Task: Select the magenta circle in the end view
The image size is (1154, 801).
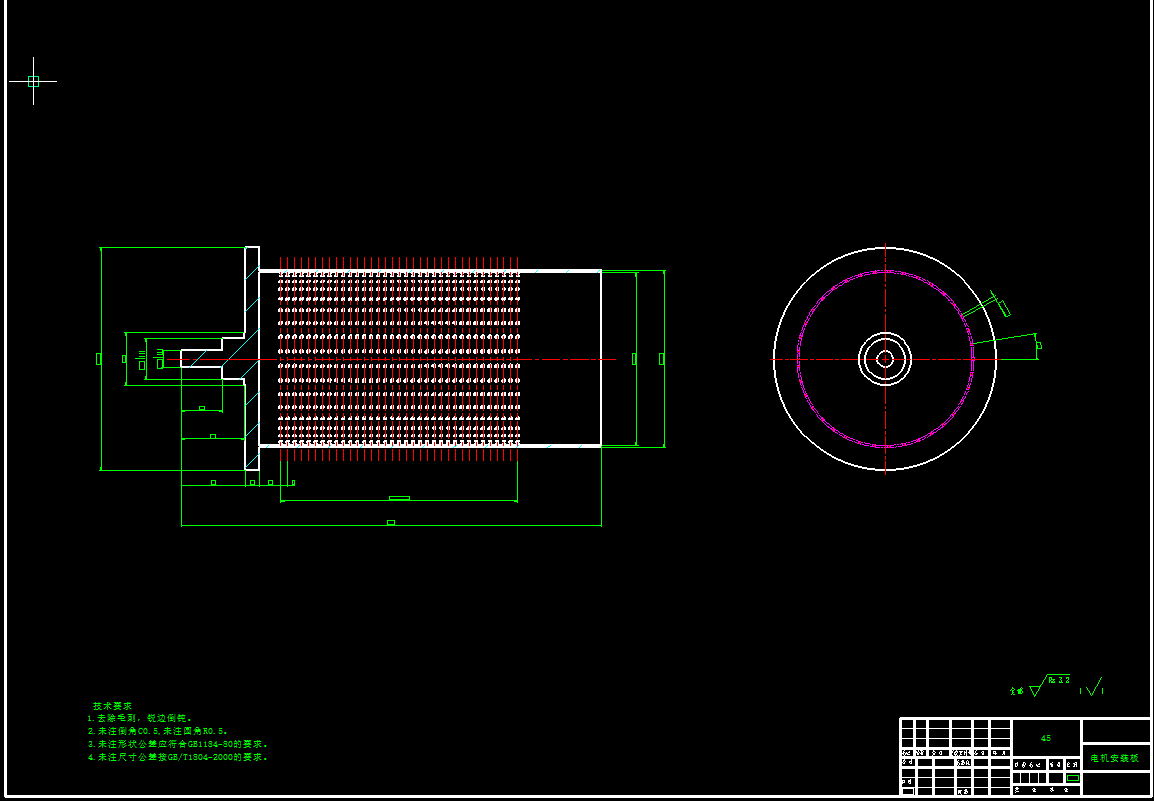Action: pos(885,359)
